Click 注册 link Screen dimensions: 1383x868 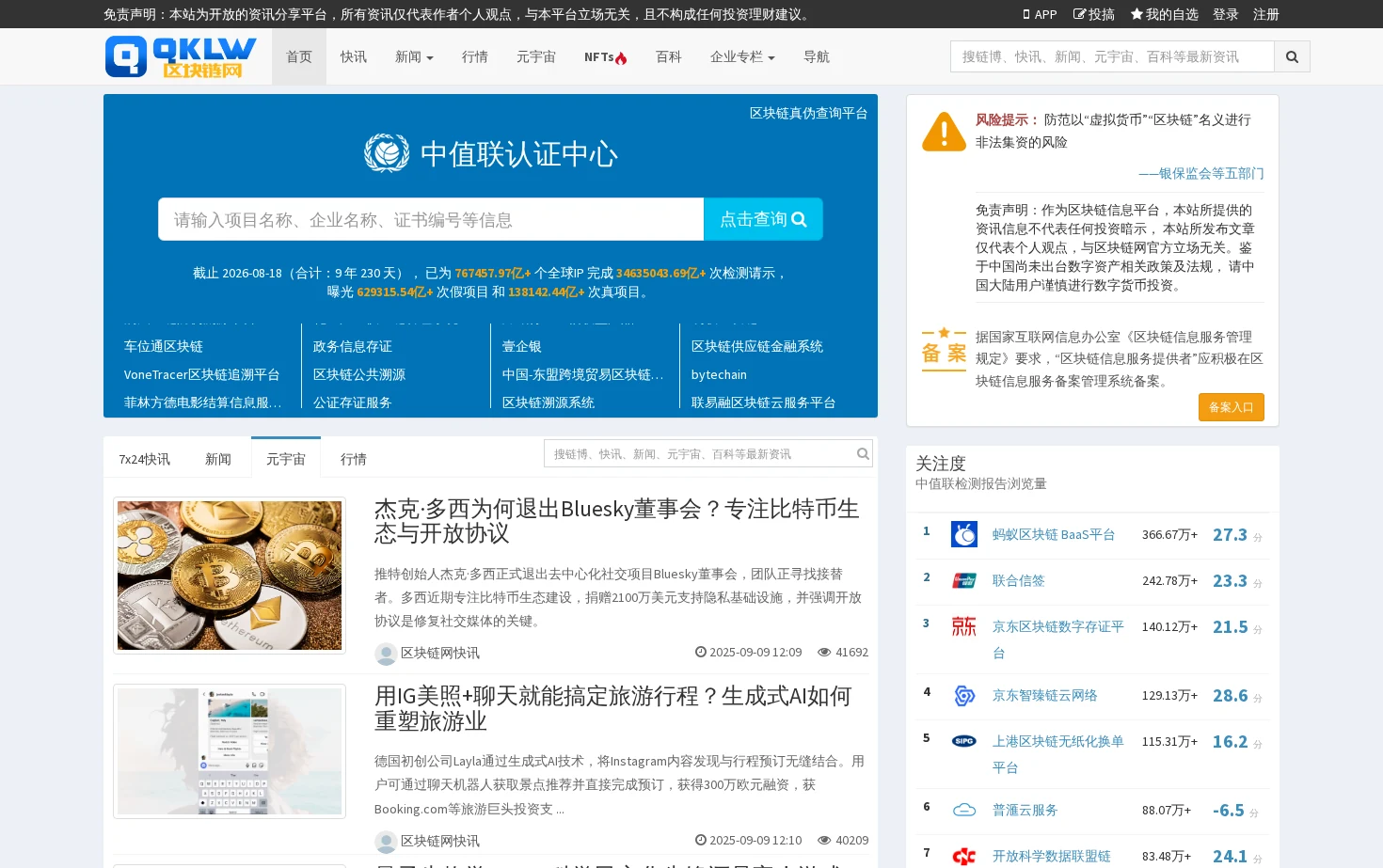pos(1266,14)
